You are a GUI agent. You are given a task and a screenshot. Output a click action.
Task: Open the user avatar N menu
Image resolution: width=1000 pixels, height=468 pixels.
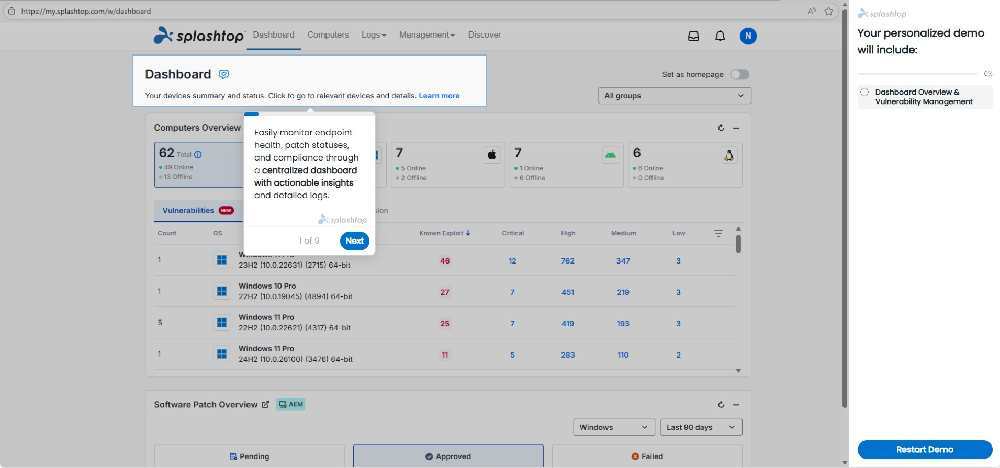(x=747, y=36)
